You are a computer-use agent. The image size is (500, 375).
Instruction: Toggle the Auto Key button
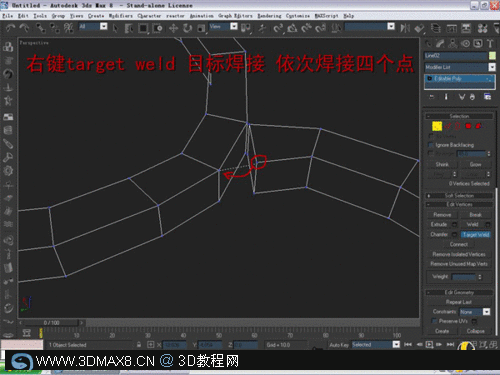tap(339, 345)
